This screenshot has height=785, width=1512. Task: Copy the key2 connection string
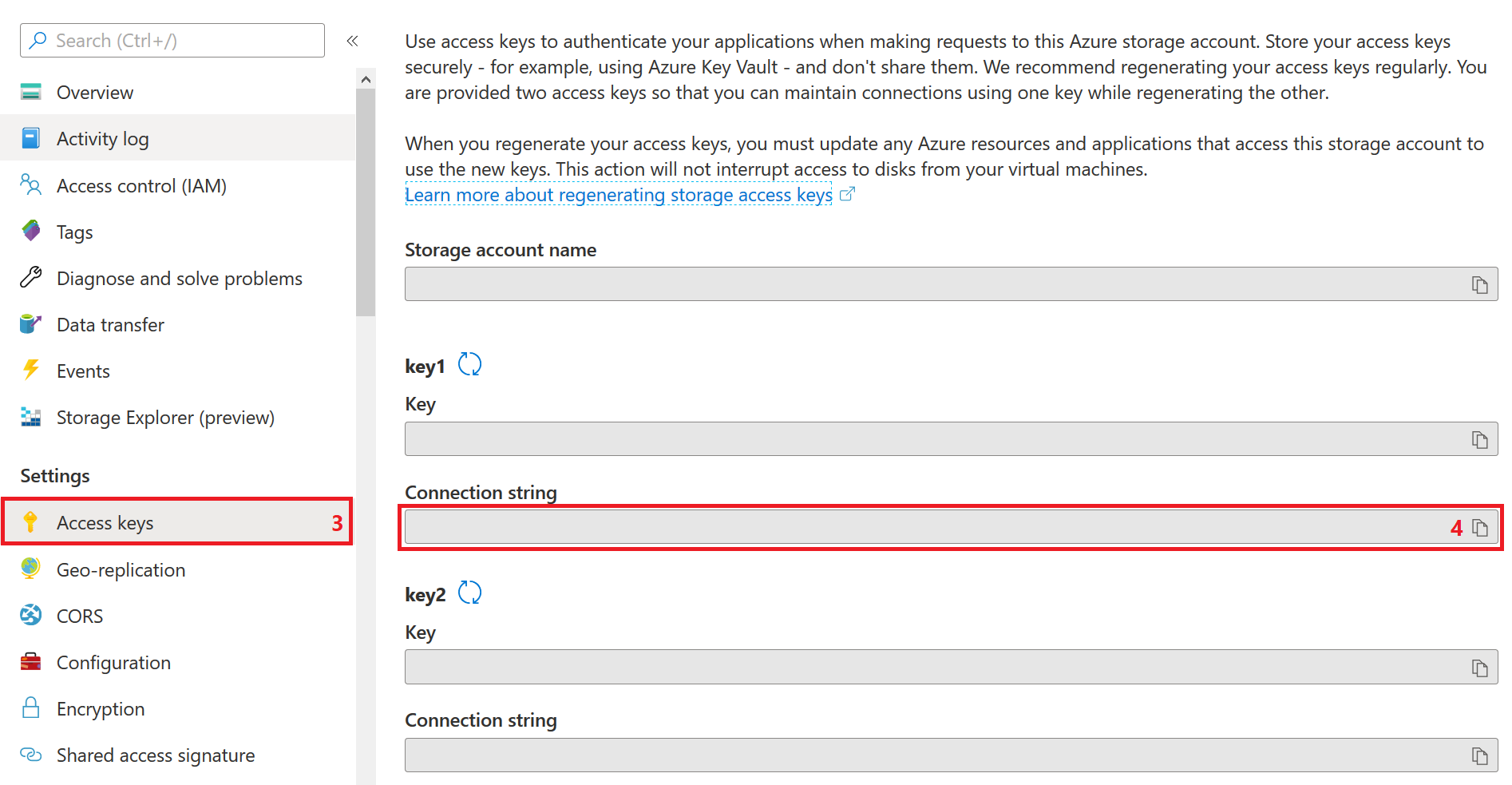[1480, 756]
